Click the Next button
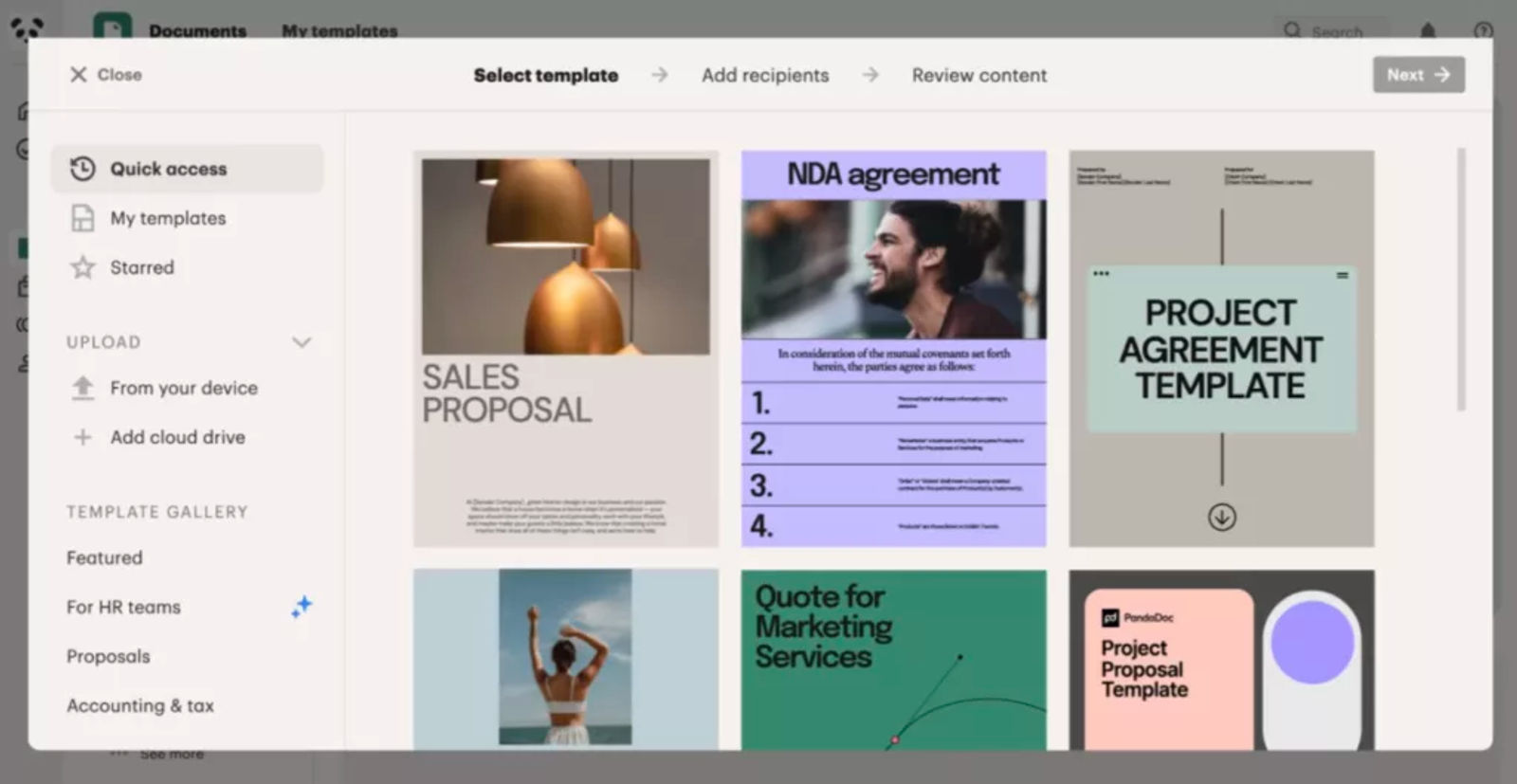 (1418, 75)
